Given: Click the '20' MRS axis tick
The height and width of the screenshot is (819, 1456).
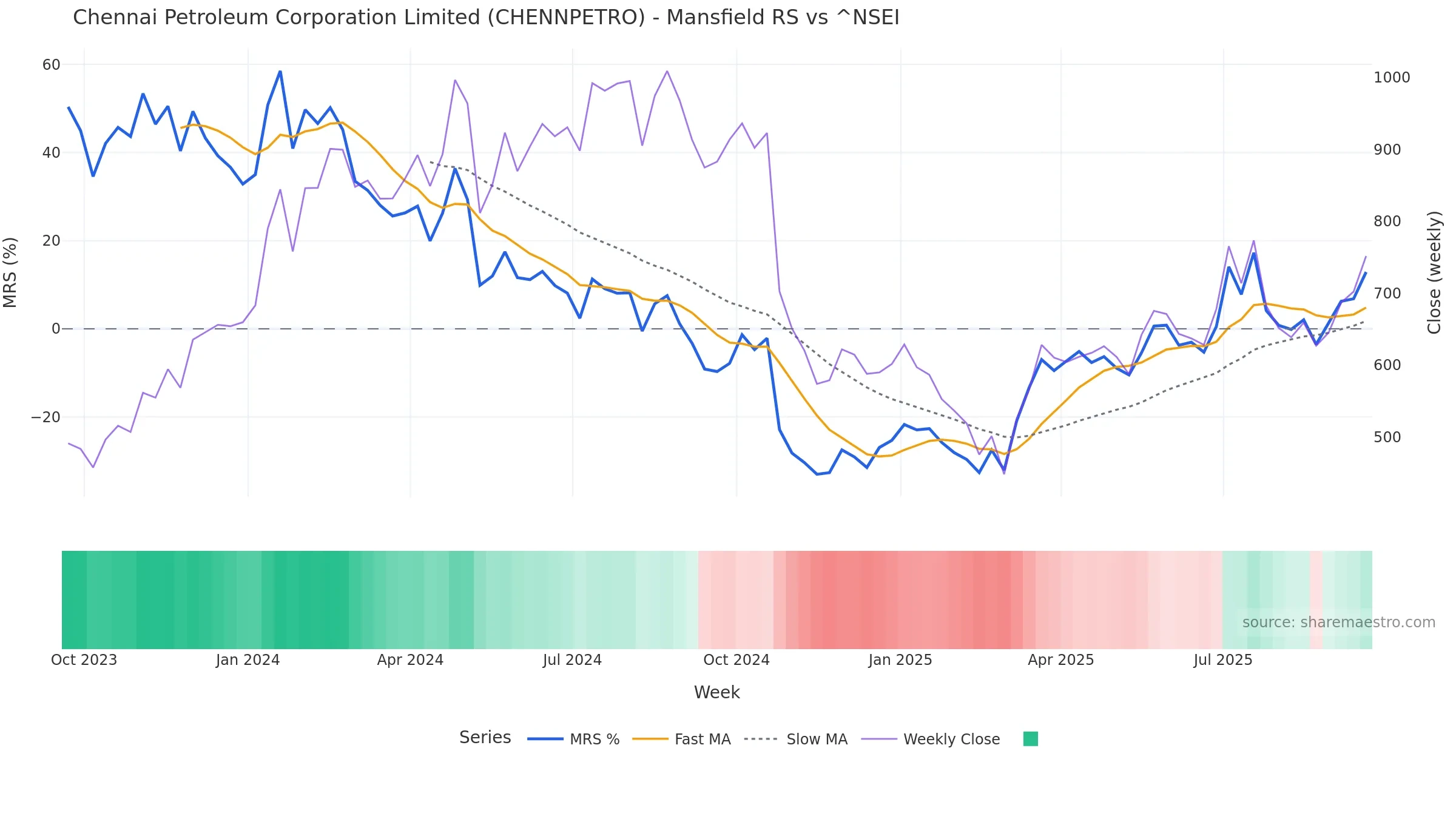Looking at the screenshot, I should click(x=52, y=241).
